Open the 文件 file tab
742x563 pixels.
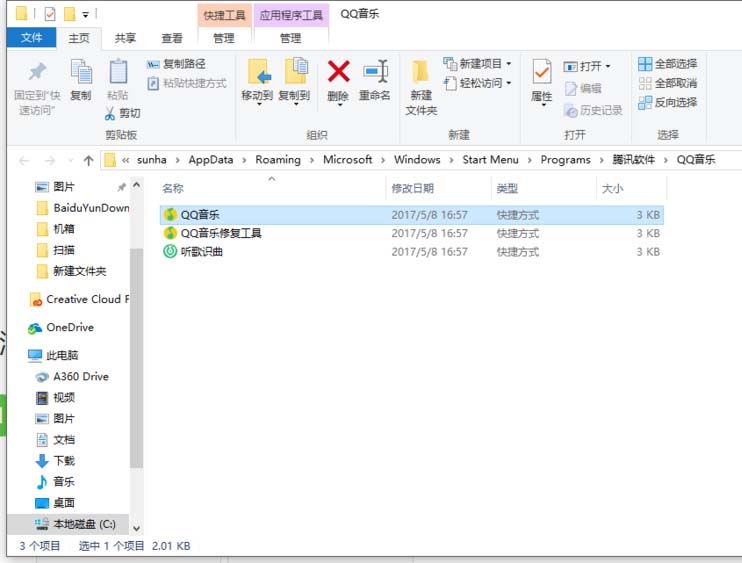(32, 38)
